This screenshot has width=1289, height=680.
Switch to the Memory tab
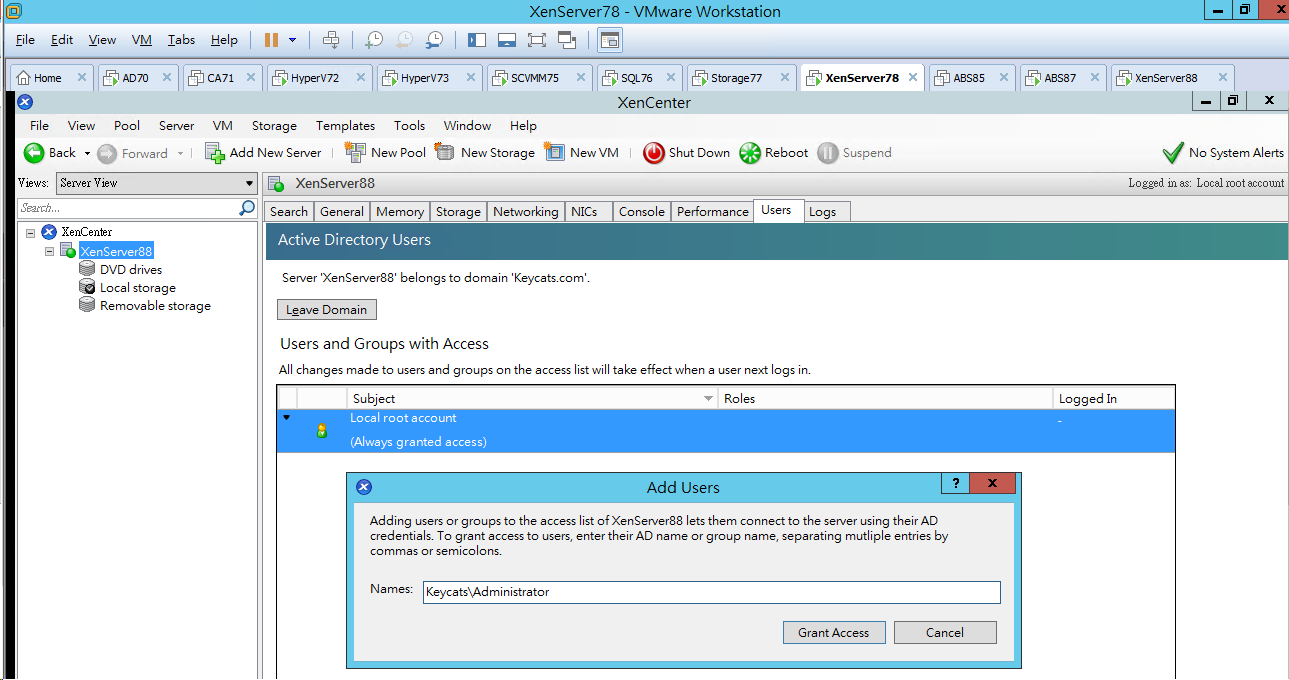400,212
